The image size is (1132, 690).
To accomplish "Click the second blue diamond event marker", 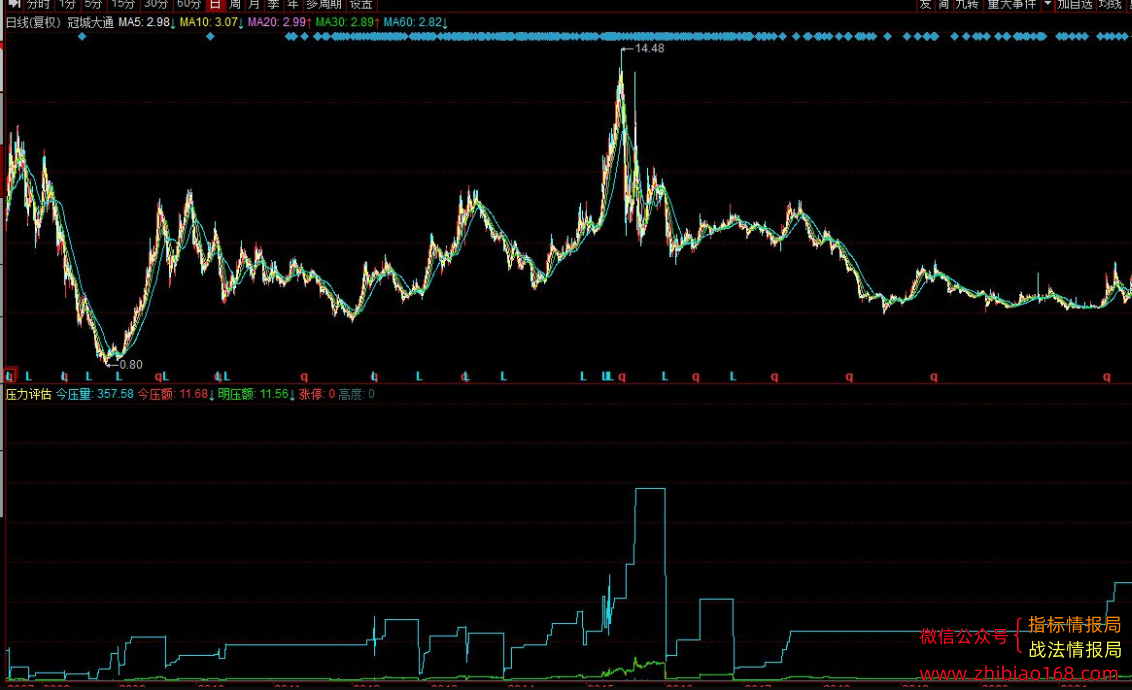I will click(x=210, y=36).
